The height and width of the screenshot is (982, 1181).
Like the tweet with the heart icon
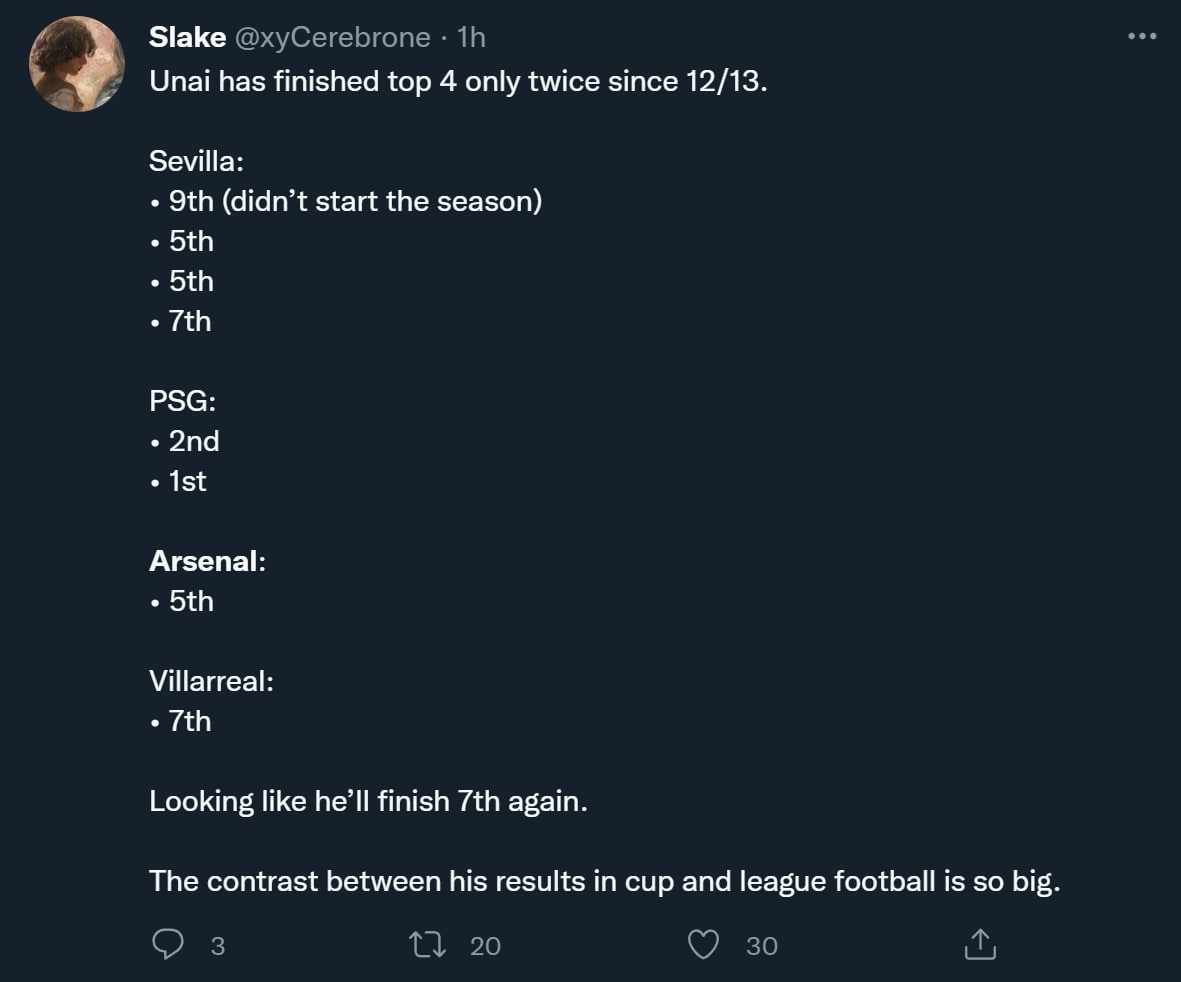(705, 944)
